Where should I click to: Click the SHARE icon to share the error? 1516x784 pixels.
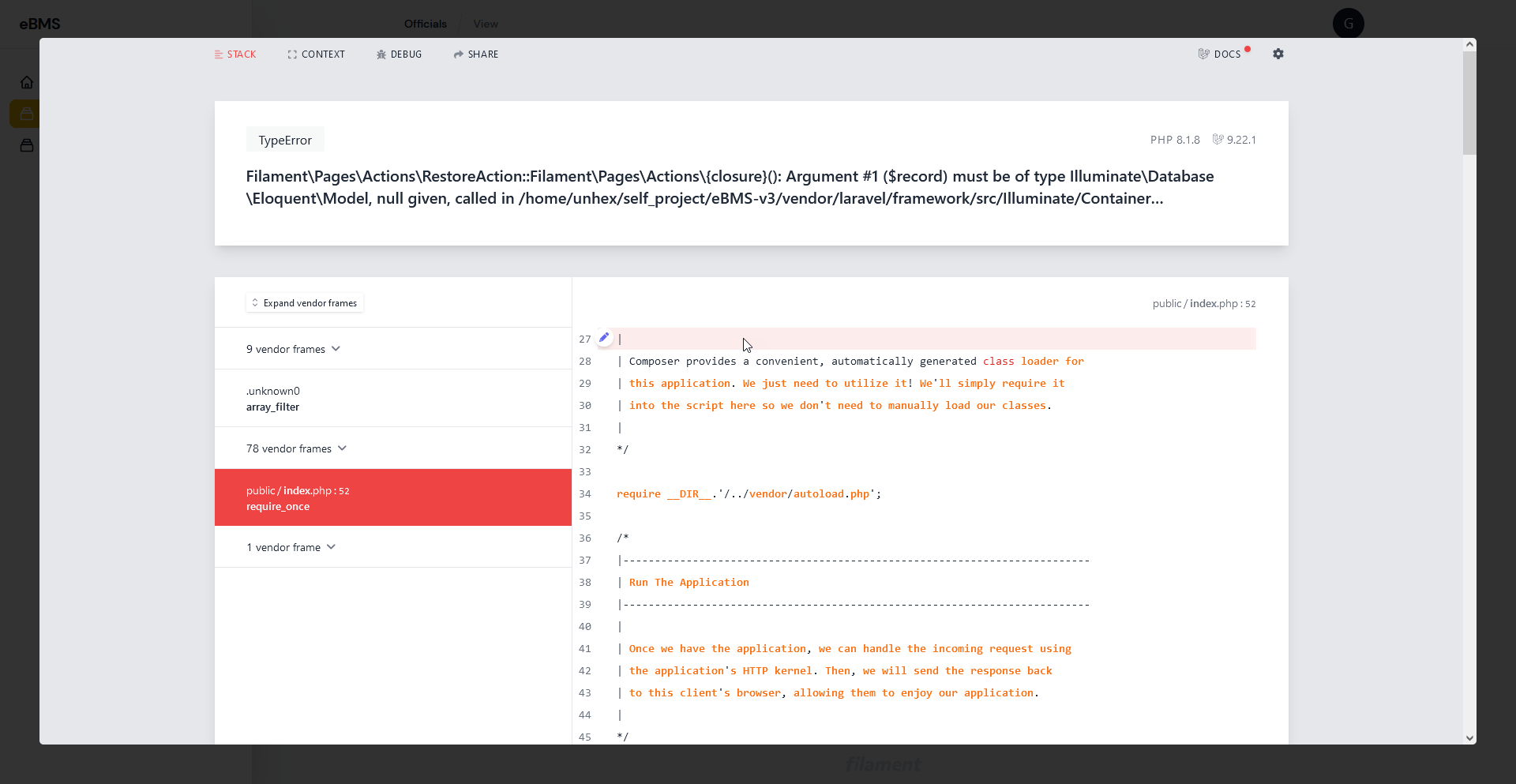click(475, 54)
